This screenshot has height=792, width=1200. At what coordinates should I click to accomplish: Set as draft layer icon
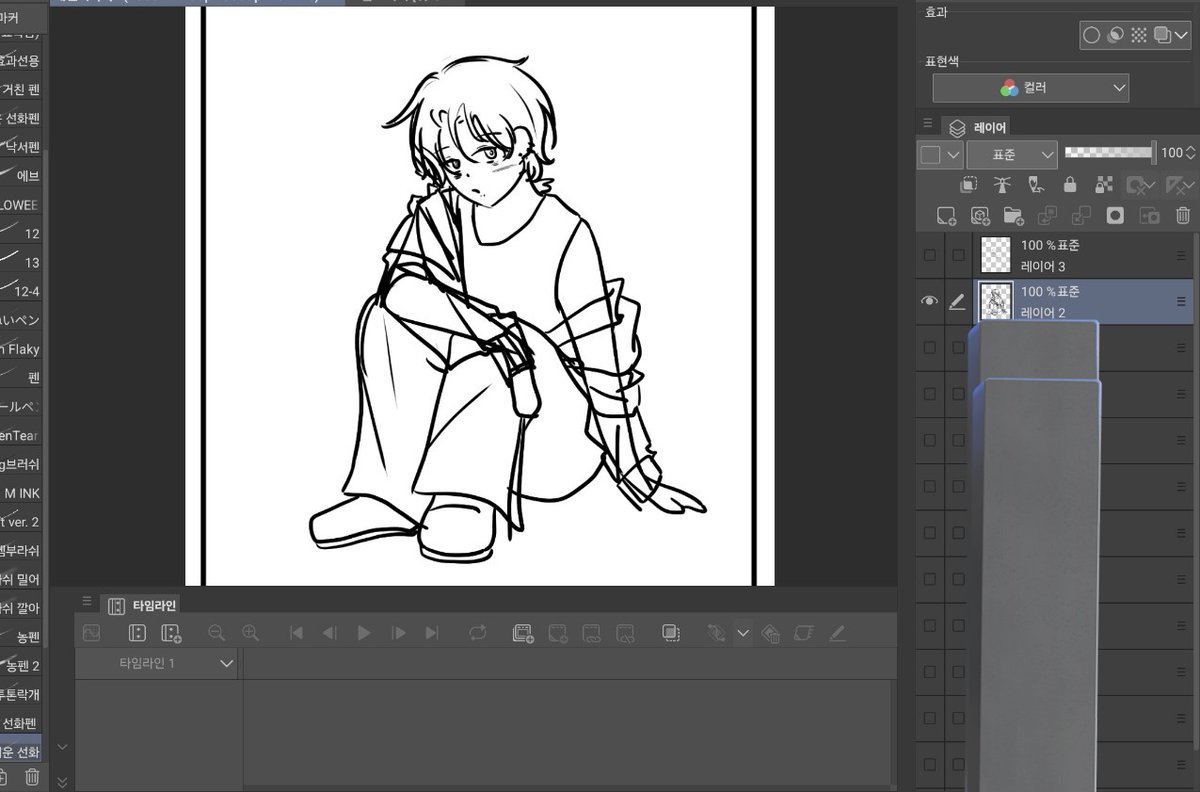(x=1036, y=185)
